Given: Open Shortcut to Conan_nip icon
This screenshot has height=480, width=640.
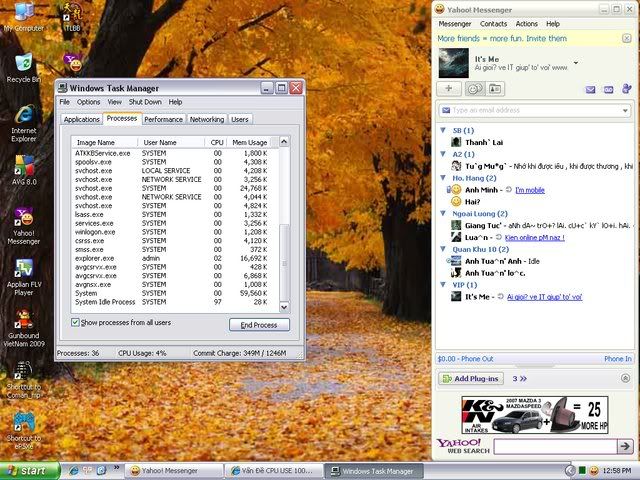Looking at the screenshot, I should coord(24,380).
